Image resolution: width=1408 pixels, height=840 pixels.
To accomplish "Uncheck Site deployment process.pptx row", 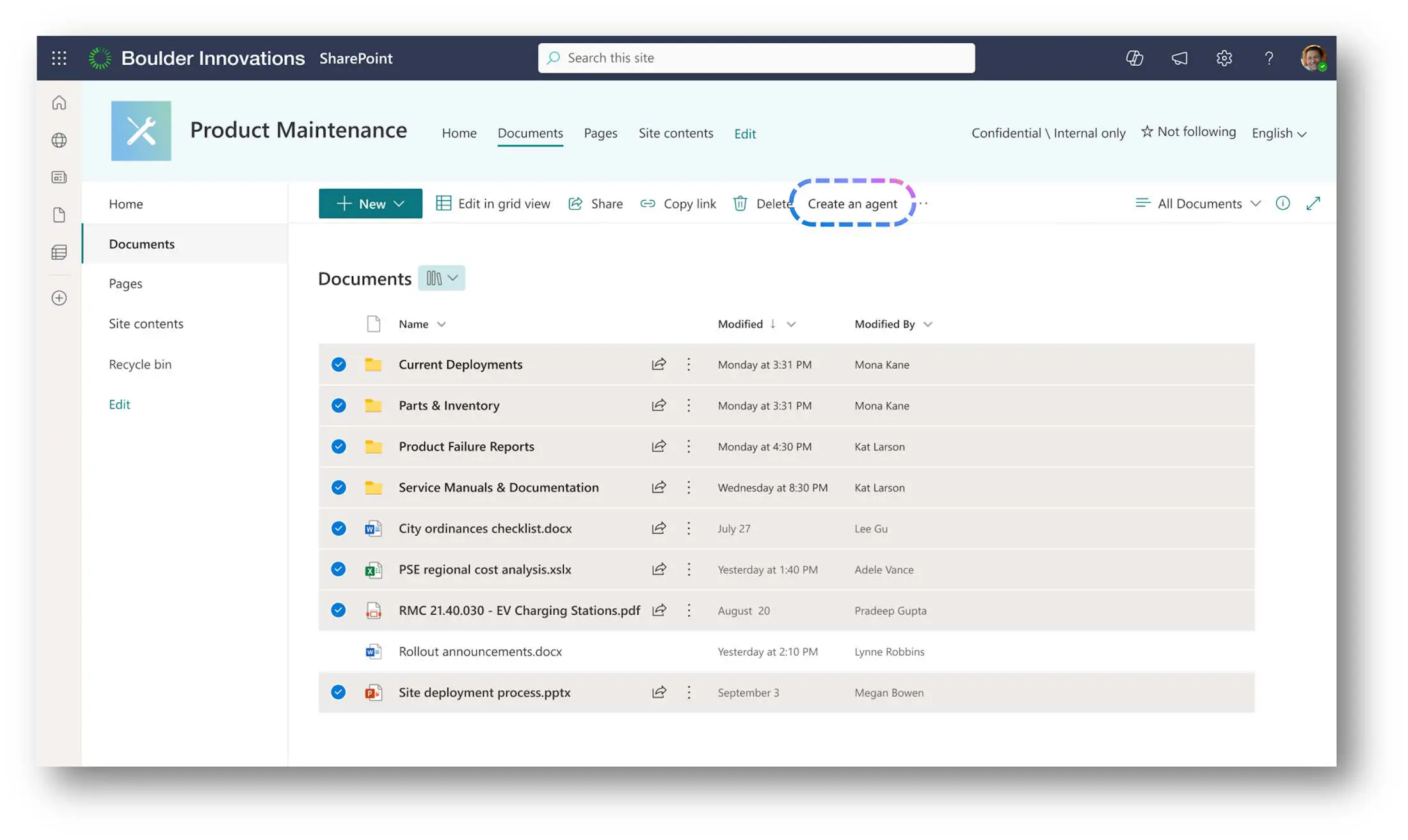I will (x=339, y=692).
